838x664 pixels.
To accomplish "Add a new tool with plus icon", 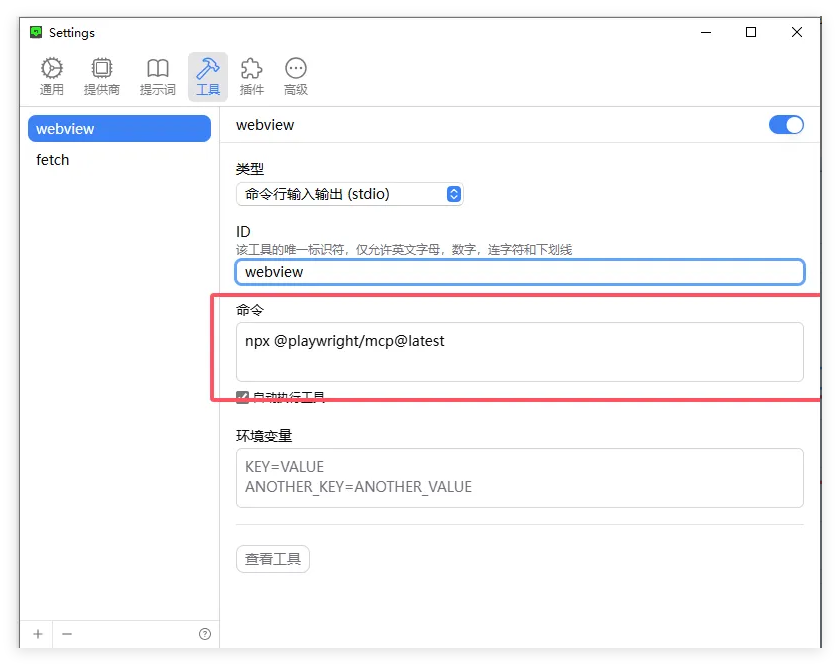I will 38,634.
